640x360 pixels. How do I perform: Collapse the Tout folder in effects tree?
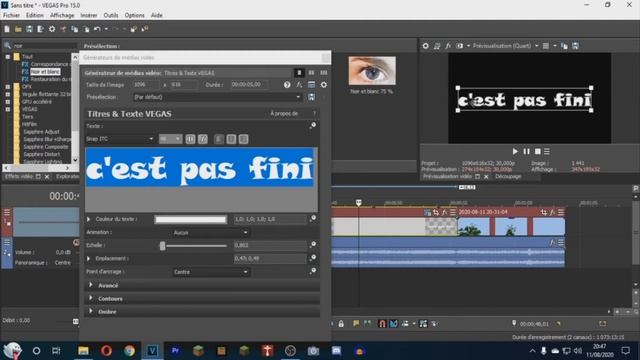pyautogui.click(x=8, y=57)
